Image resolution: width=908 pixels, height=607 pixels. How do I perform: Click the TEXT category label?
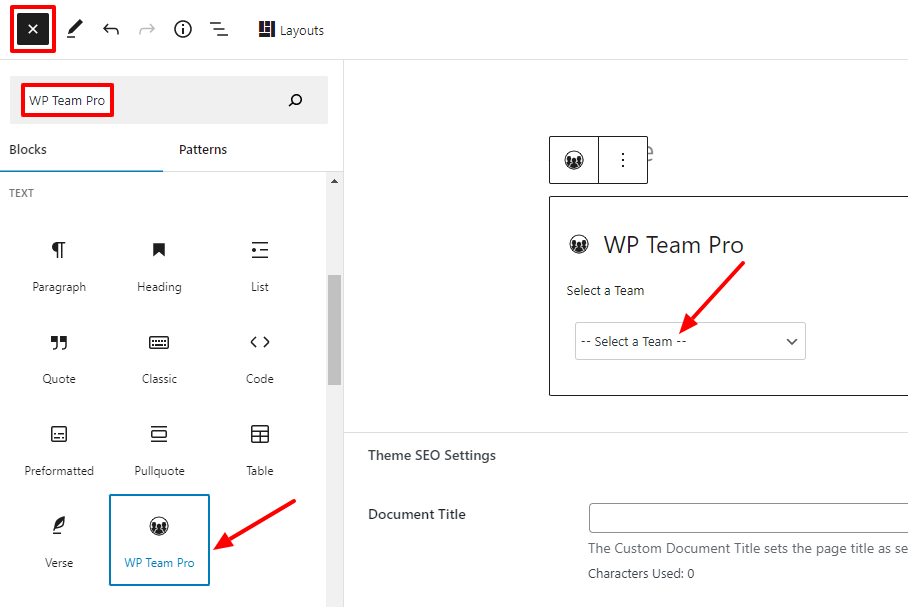click(x=21, y=193)
